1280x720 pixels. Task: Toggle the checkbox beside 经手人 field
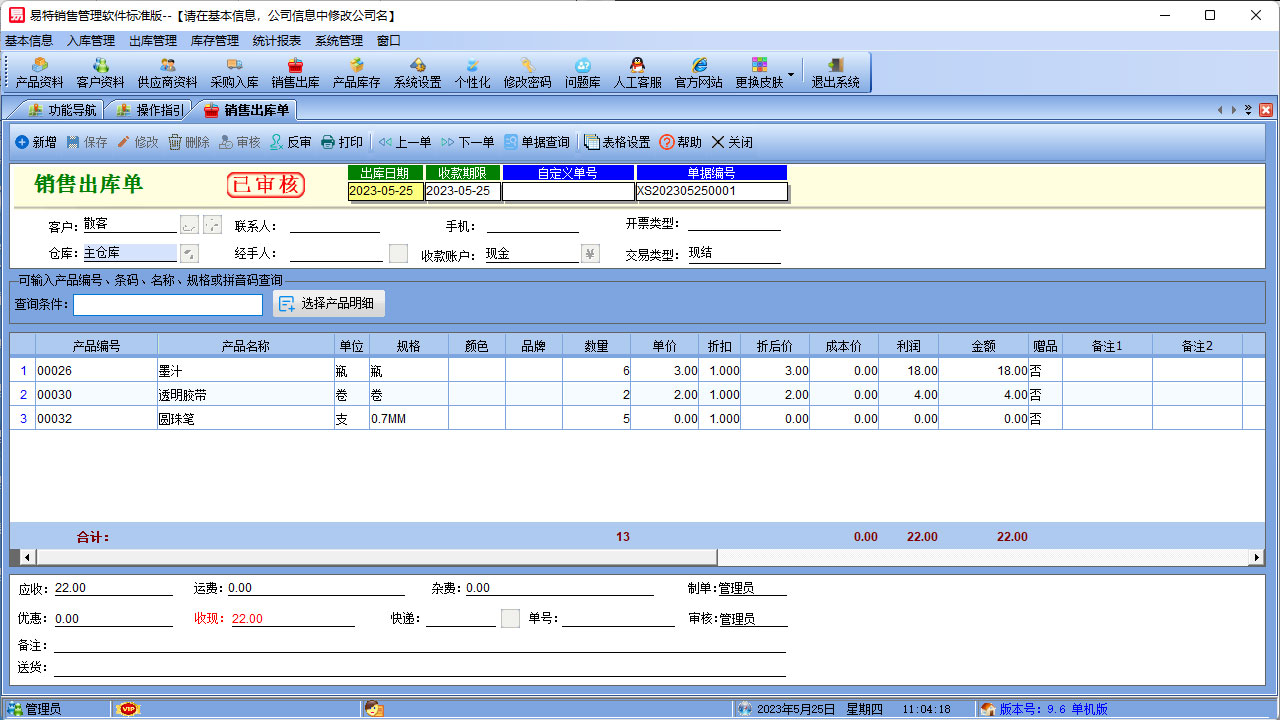tap(398, 254)
